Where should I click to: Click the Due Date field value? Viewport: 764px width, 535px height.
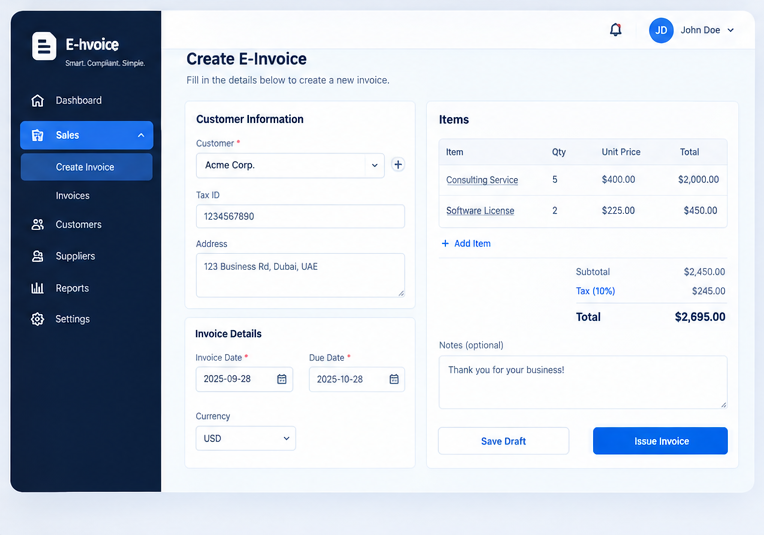[x=340, y=379]
